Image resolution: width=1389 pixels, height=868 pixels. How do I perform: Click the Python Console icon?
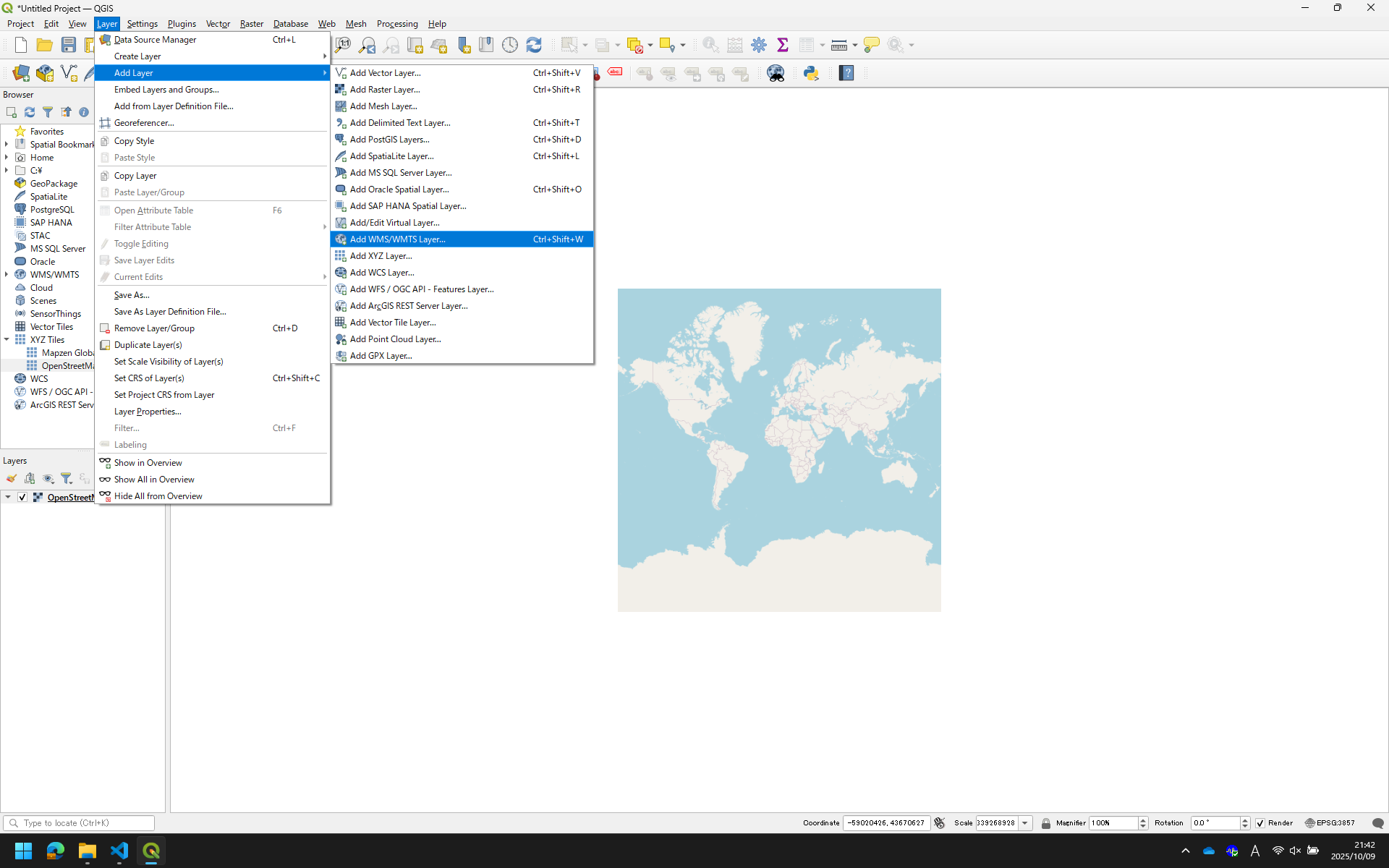pyautogui.click(x=811, y=73)
